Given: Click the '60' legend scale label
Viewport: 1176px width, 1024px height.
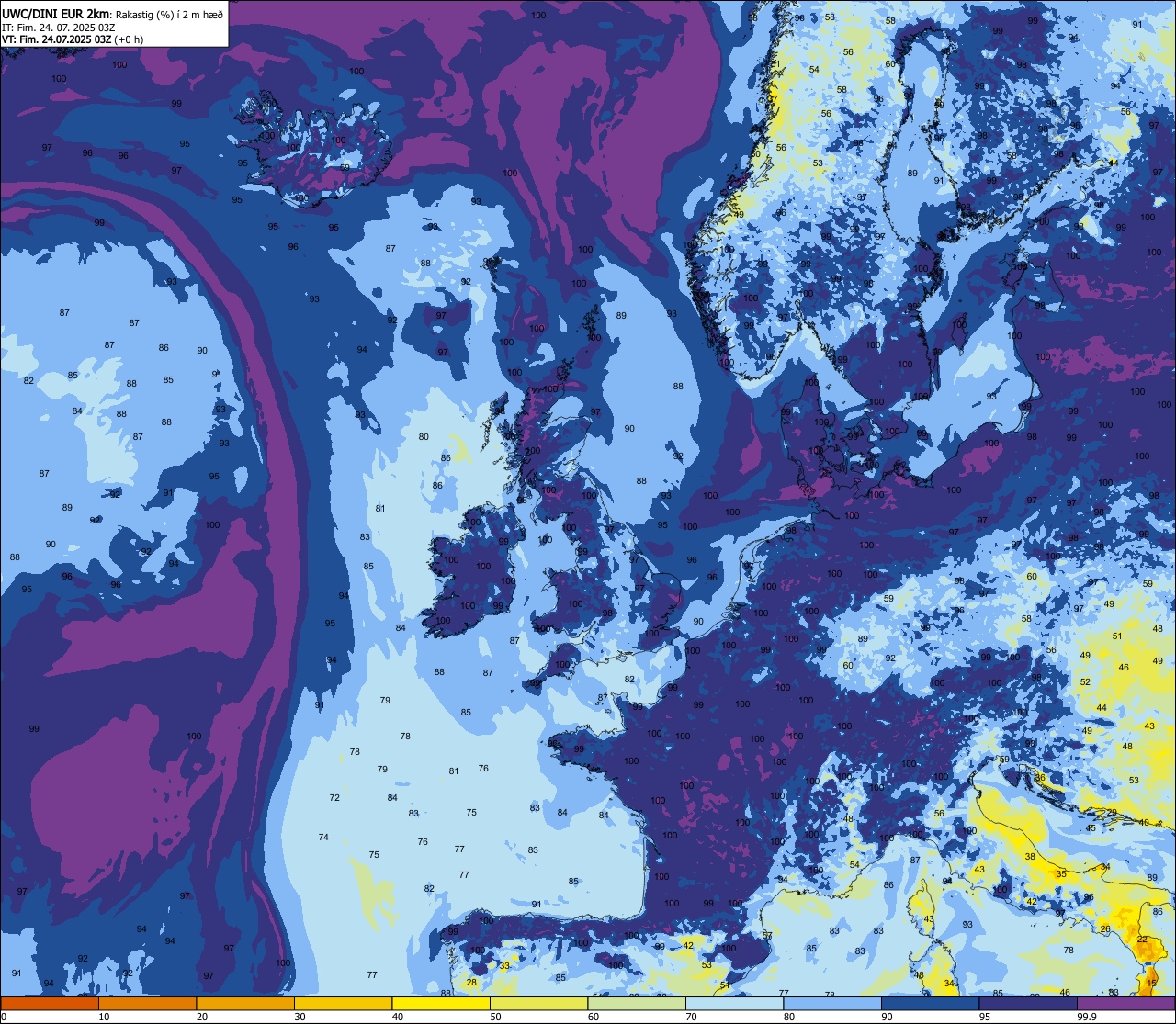Looking at the screenshot, I should tap(594, 1017).
